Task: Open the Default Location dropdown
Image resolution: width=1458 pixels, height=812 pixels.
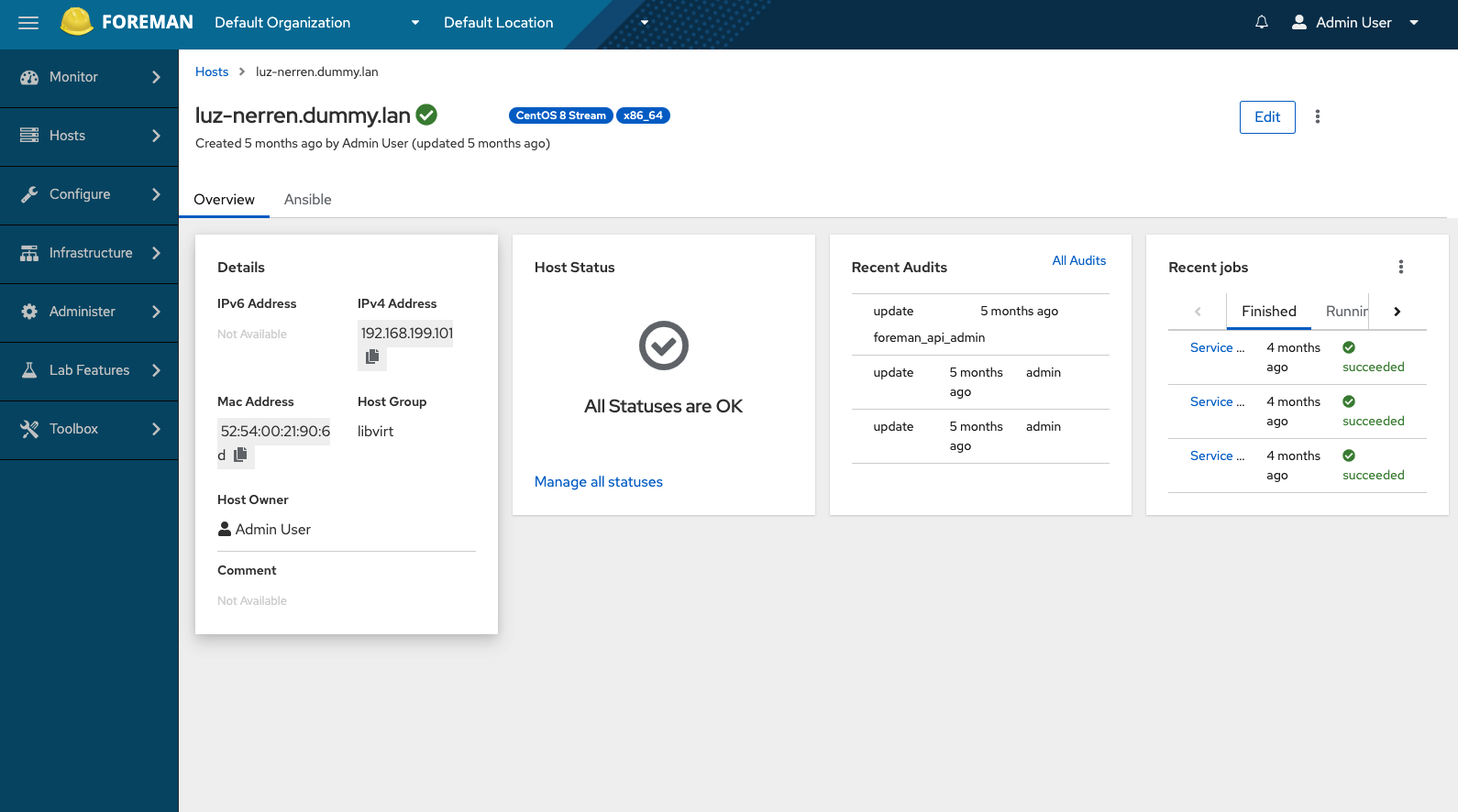Action: tap(546, 23)
